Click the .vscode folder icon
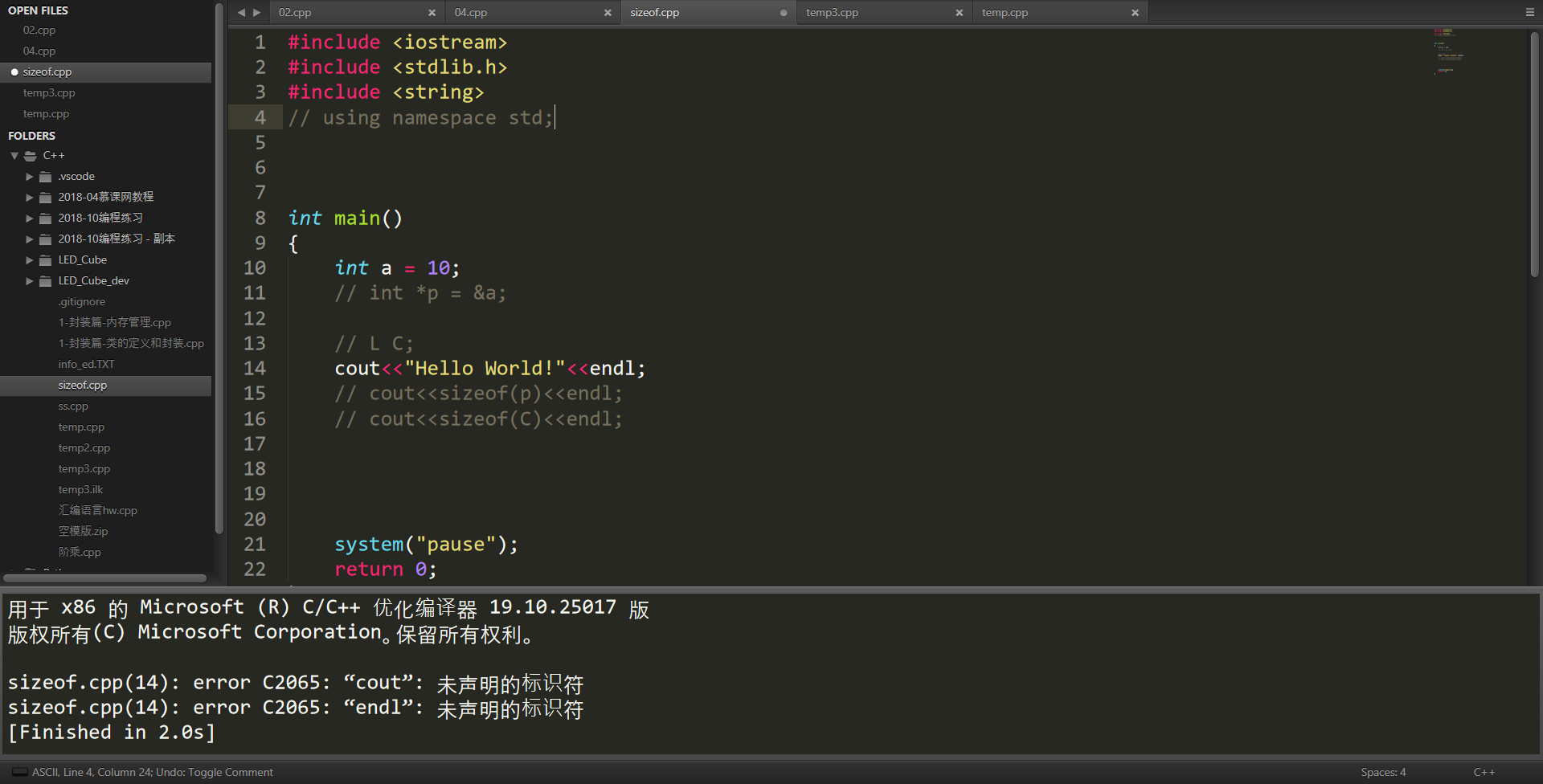The width and height of the screenshot is (1543, 784). point(46,177)
